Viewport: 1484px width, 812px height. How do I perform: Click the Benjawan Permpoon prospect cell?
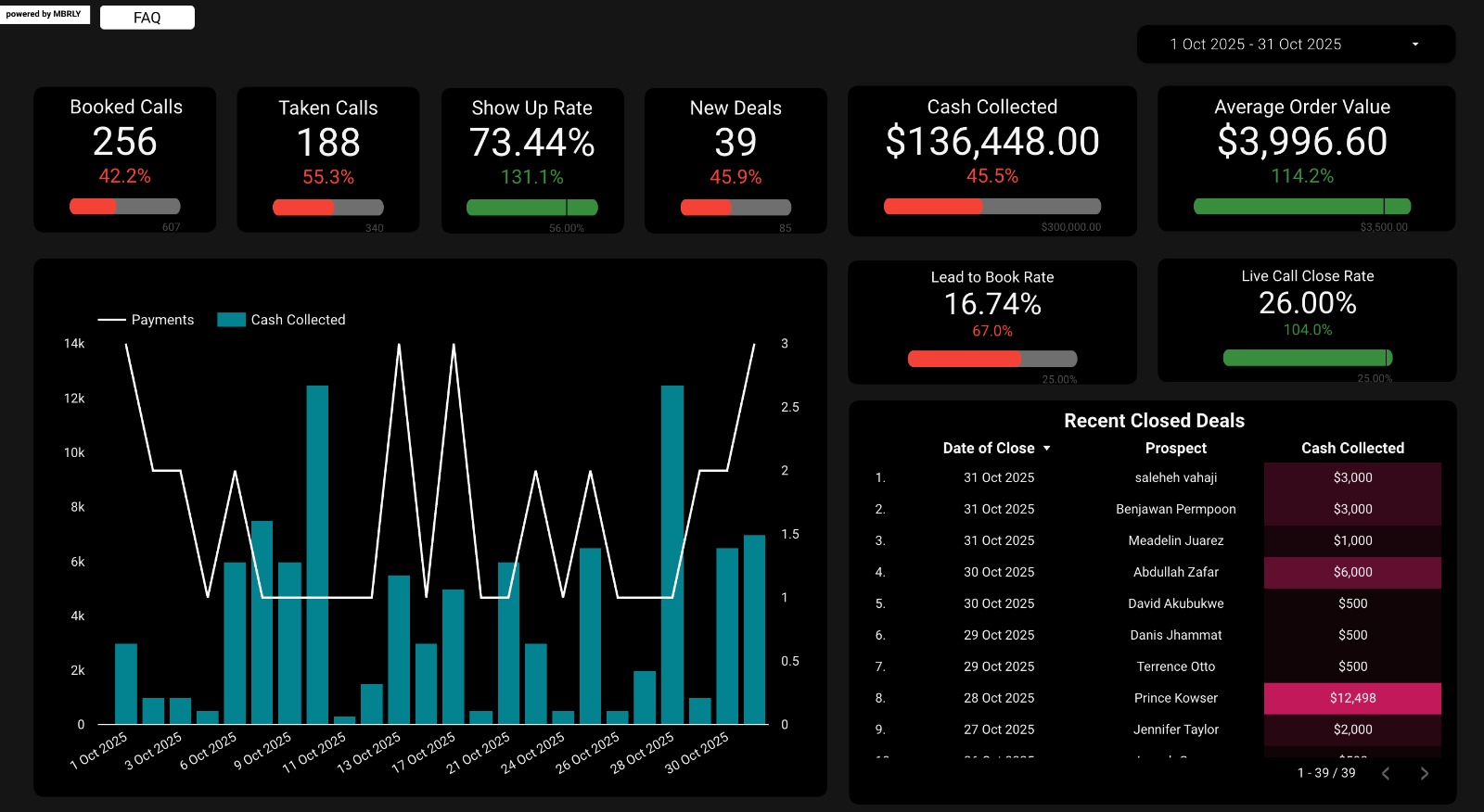(x=1176, y=509)
